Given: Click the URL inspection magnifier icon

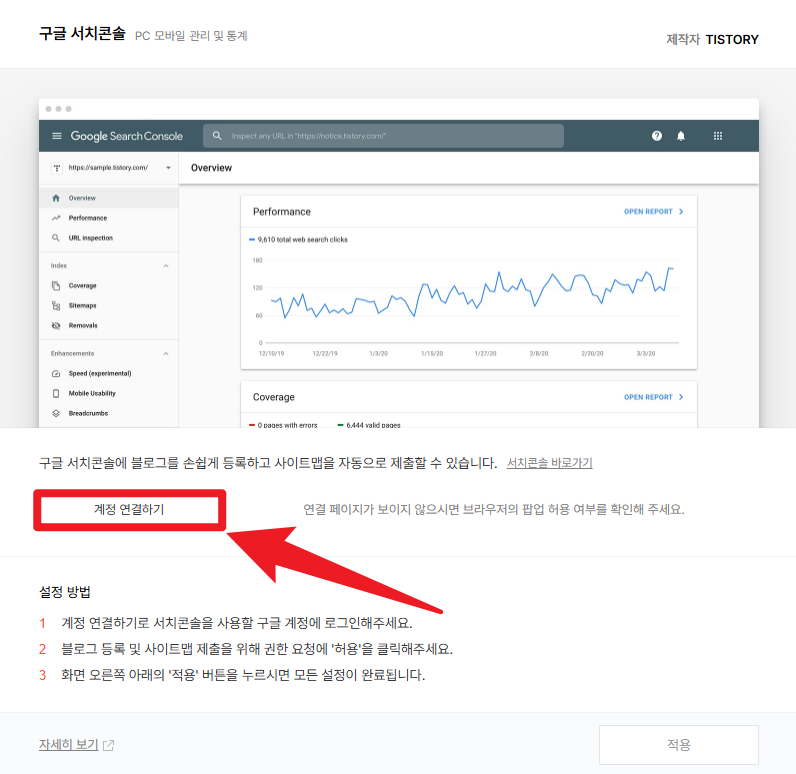Looking at the screenshot, I should [56, 238].
